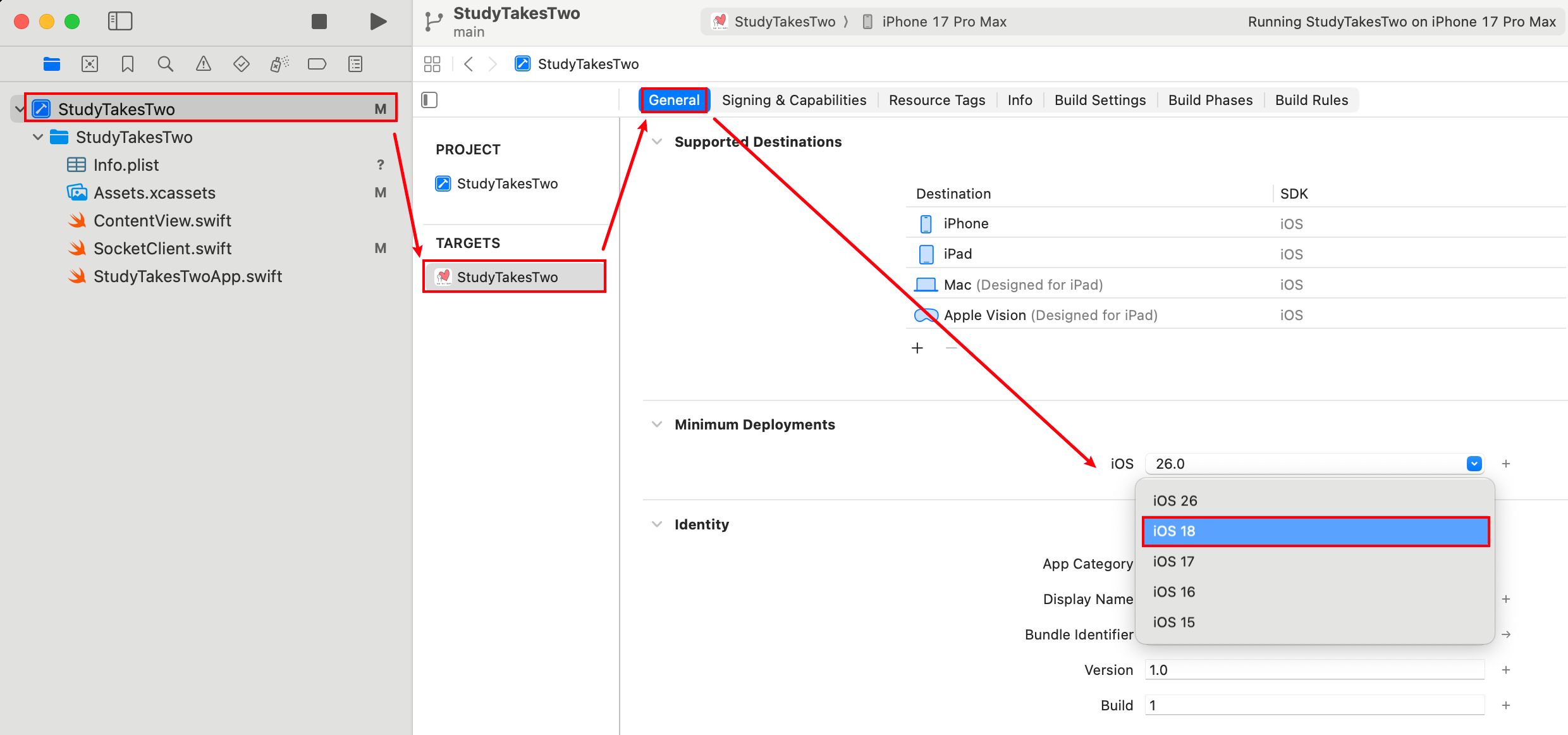This screenshot has width=1568, height=735.
Task: Open the related items grid menu
Action: click(x=432, y=64)
